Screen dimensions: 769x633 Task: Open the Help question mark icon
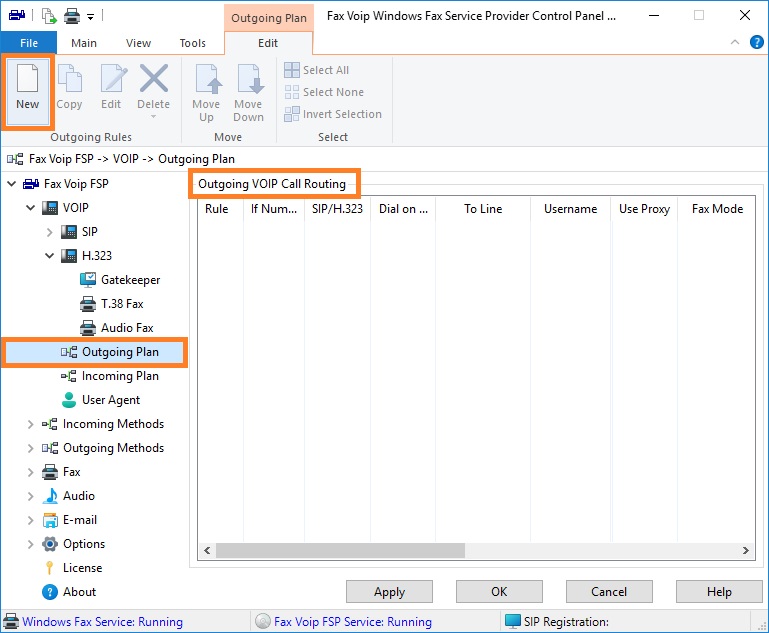click(756, 43)
